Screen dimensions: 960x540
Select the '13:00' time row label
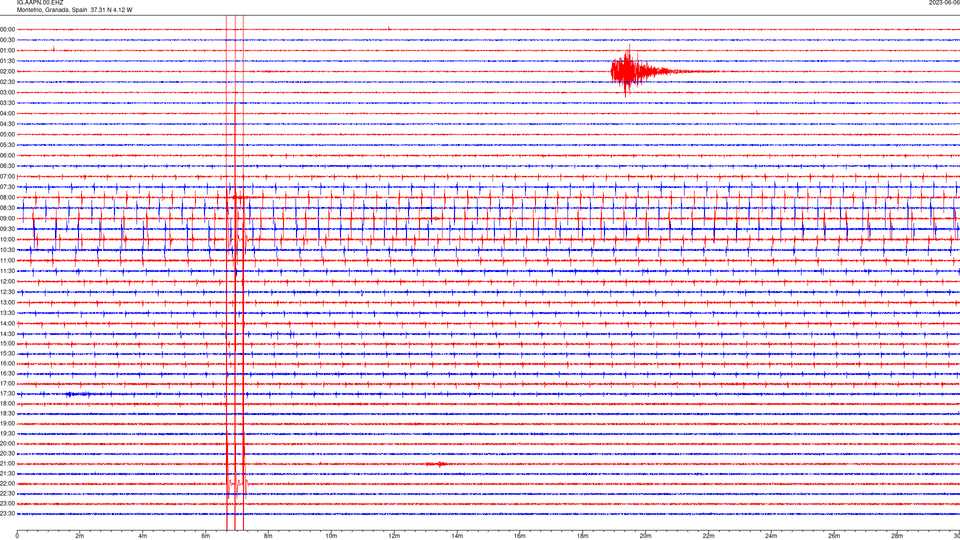point(7,302)
